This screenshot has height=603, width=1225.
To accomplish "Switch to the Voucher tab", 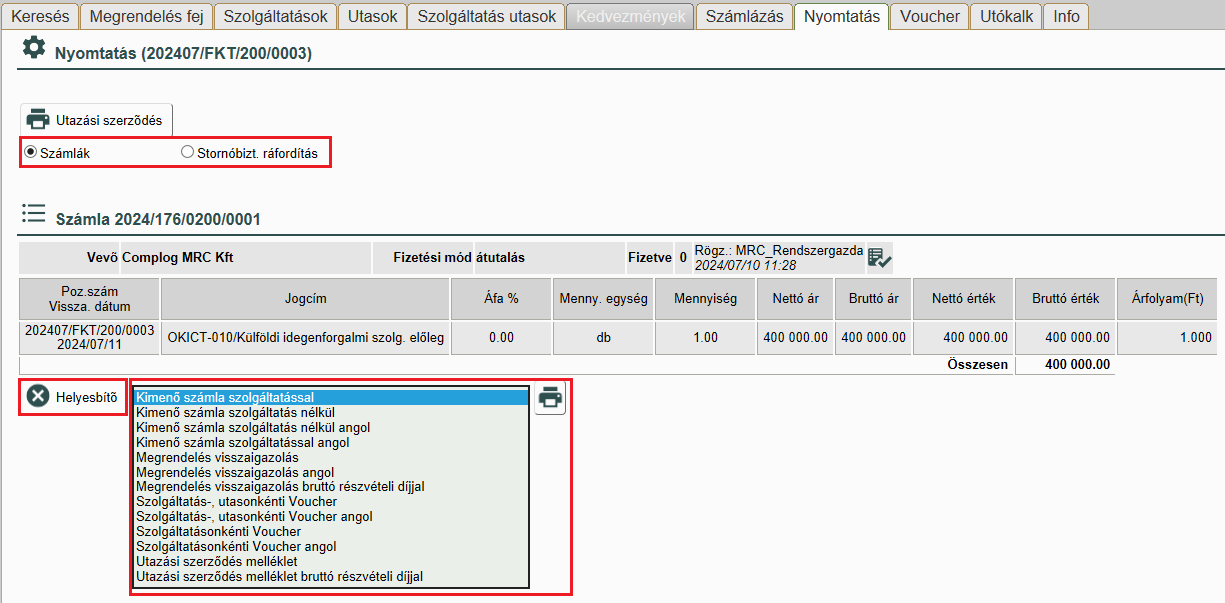I will [x=929, y=16].
